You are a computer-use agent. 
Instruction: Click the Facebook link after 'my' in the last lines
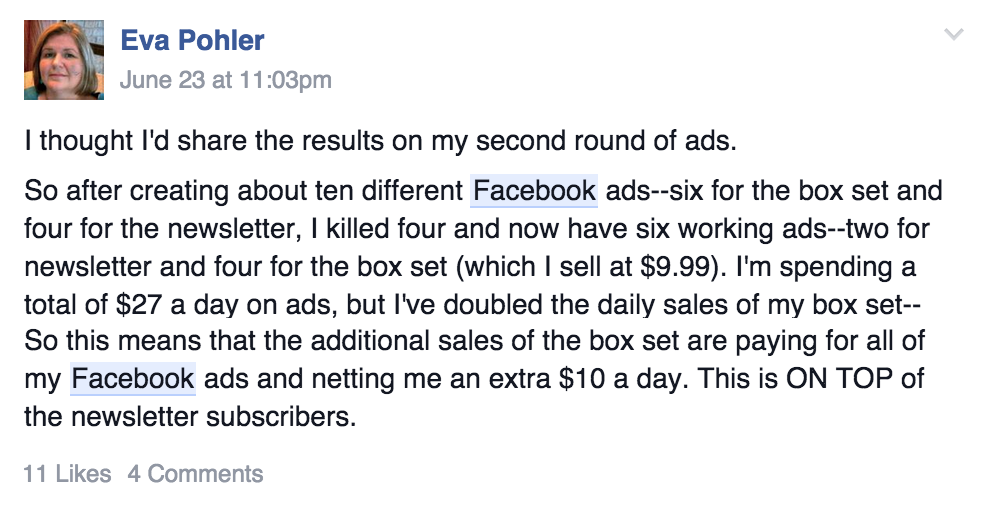coord(133,379)
